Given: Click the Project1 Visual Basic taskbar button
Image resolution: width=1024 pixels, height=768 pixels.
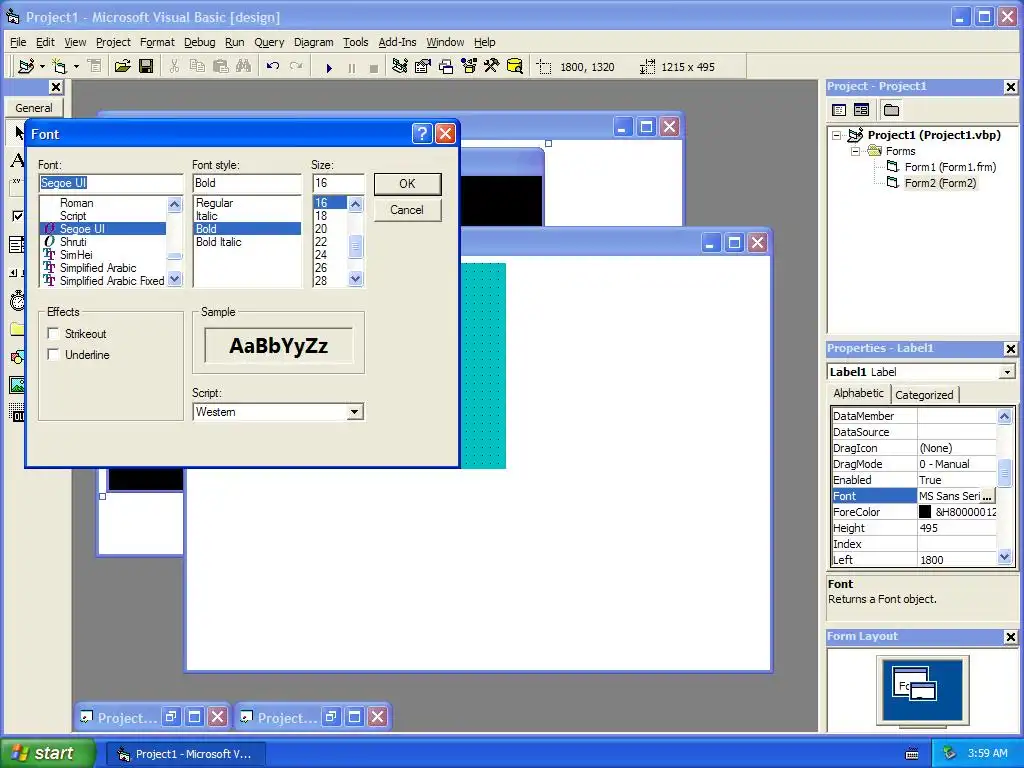Looking at the screenshot, I should tap(186, 754).
